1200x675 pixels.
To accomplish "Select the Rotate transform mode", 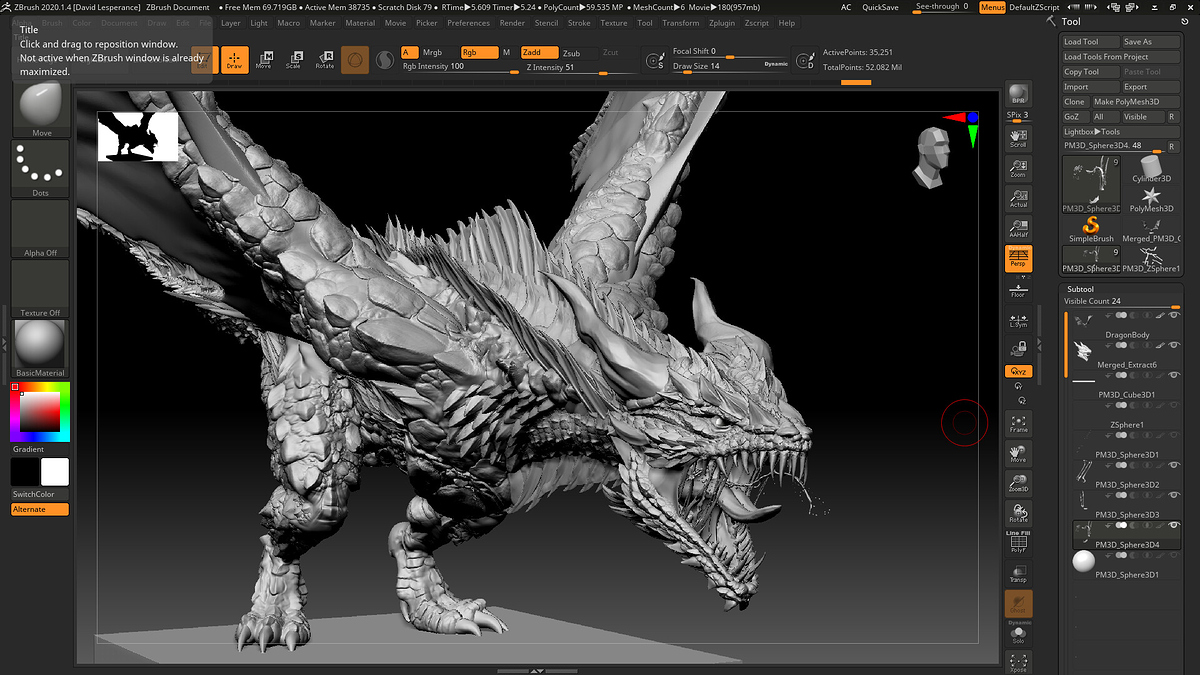I will coord(325,60).
